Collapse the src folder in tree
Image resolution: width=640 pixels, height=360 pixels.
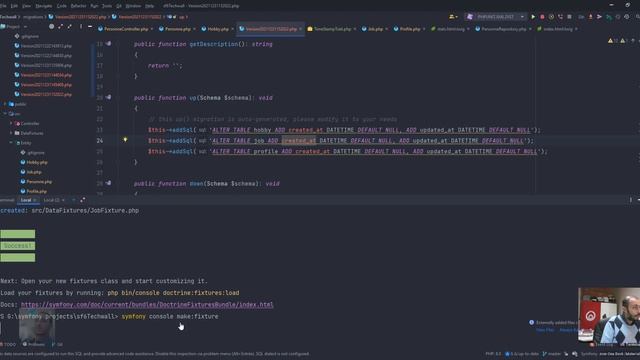click(x=5, y=114)
